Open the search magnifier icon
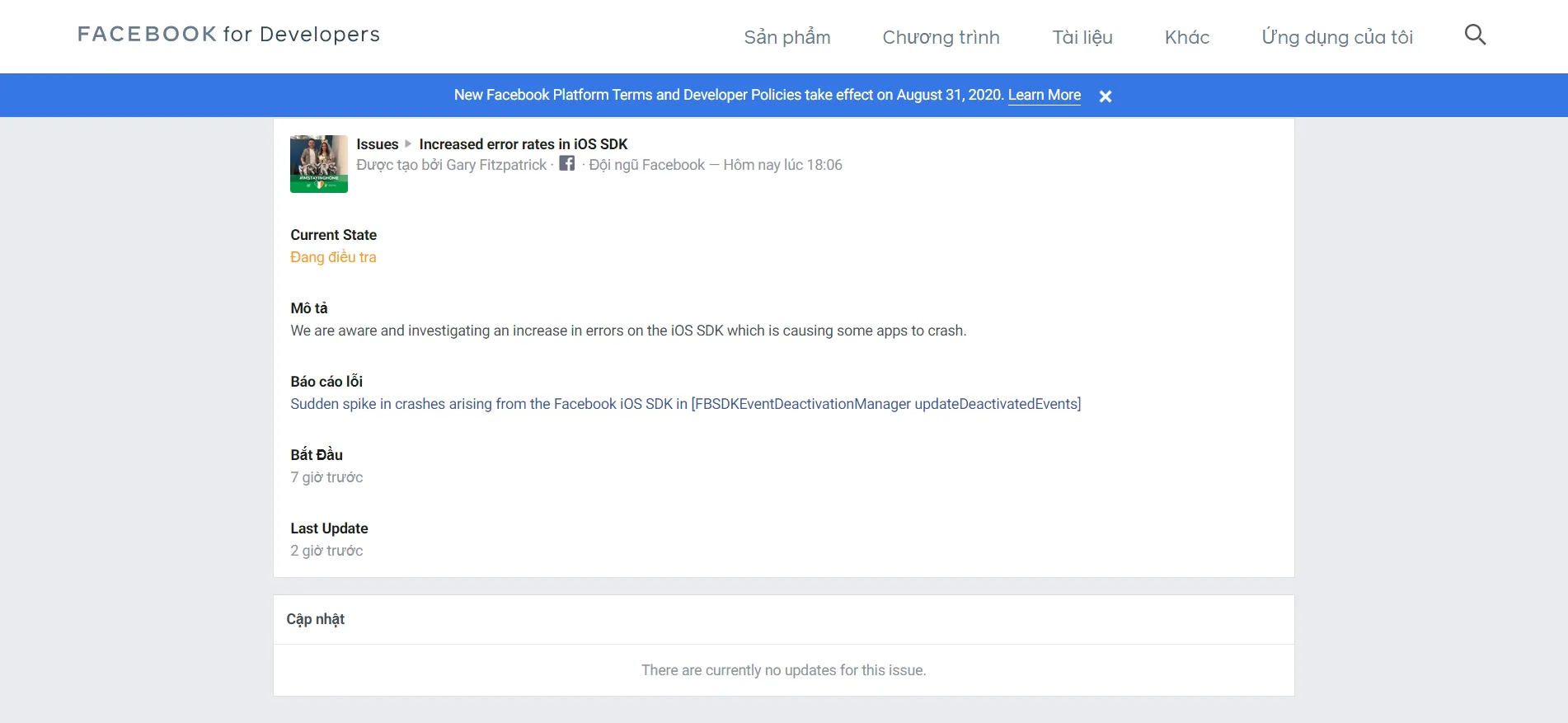 pos(1475,35)
